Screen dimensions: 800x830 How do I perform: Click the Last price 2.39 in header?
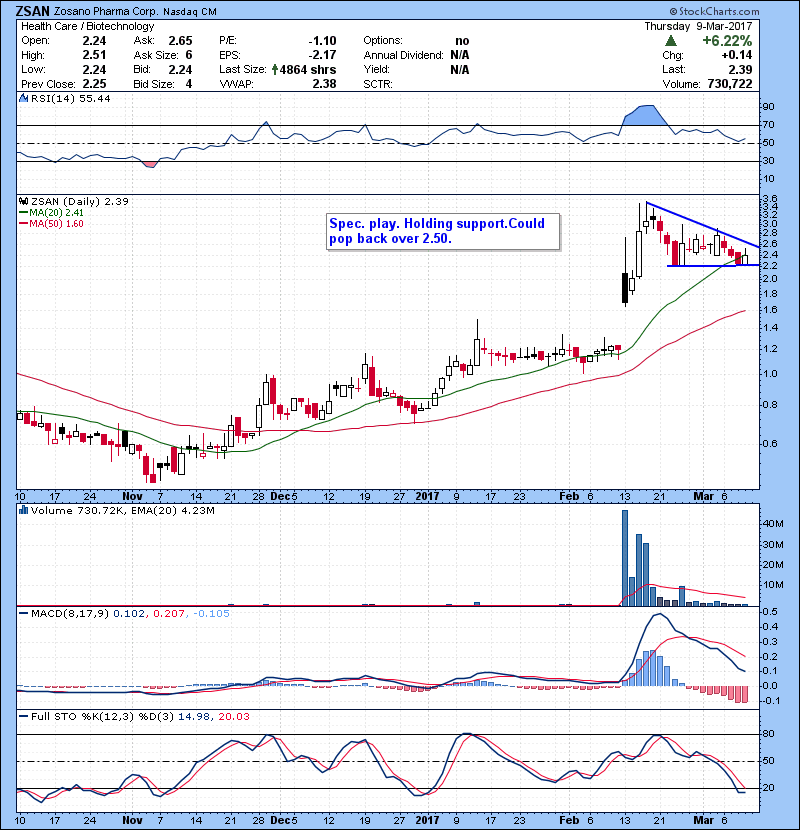740,69
